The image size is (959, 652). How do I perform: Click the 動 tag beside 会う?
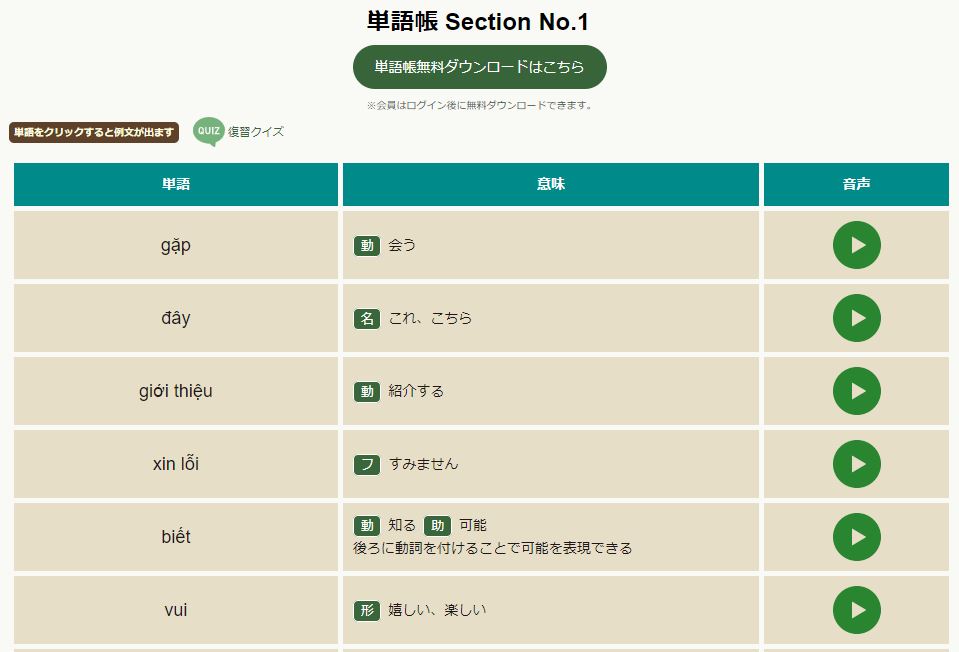click(366, 245)
